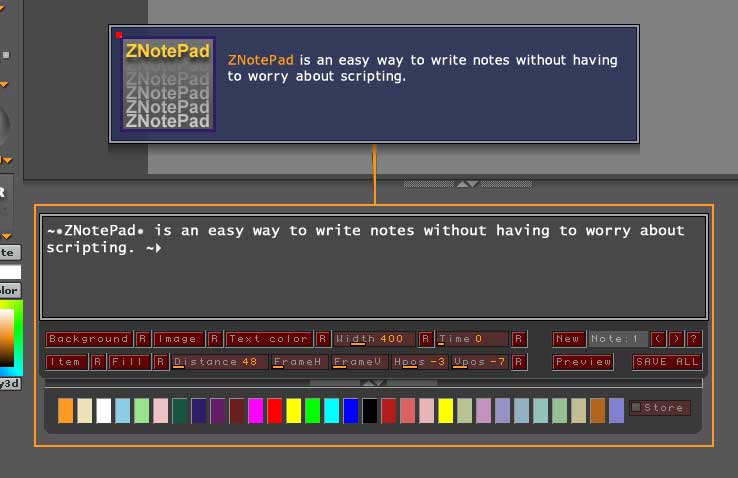
Task: Reset Time value with its R button
Action: 519,339
